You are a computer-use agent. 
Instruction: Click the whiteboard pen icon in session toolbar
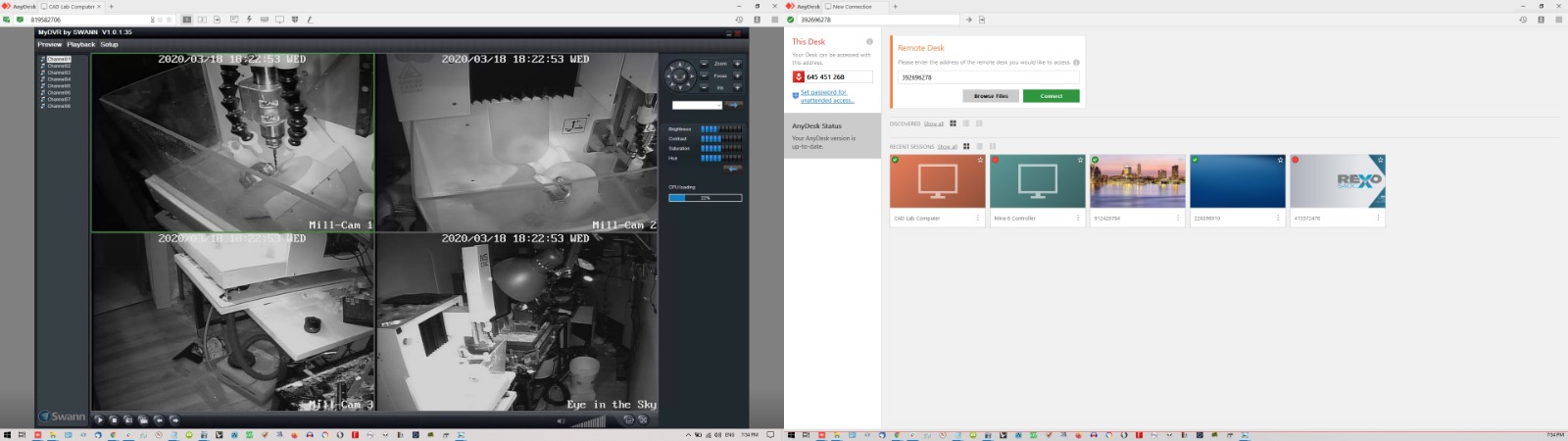[310, 20]
